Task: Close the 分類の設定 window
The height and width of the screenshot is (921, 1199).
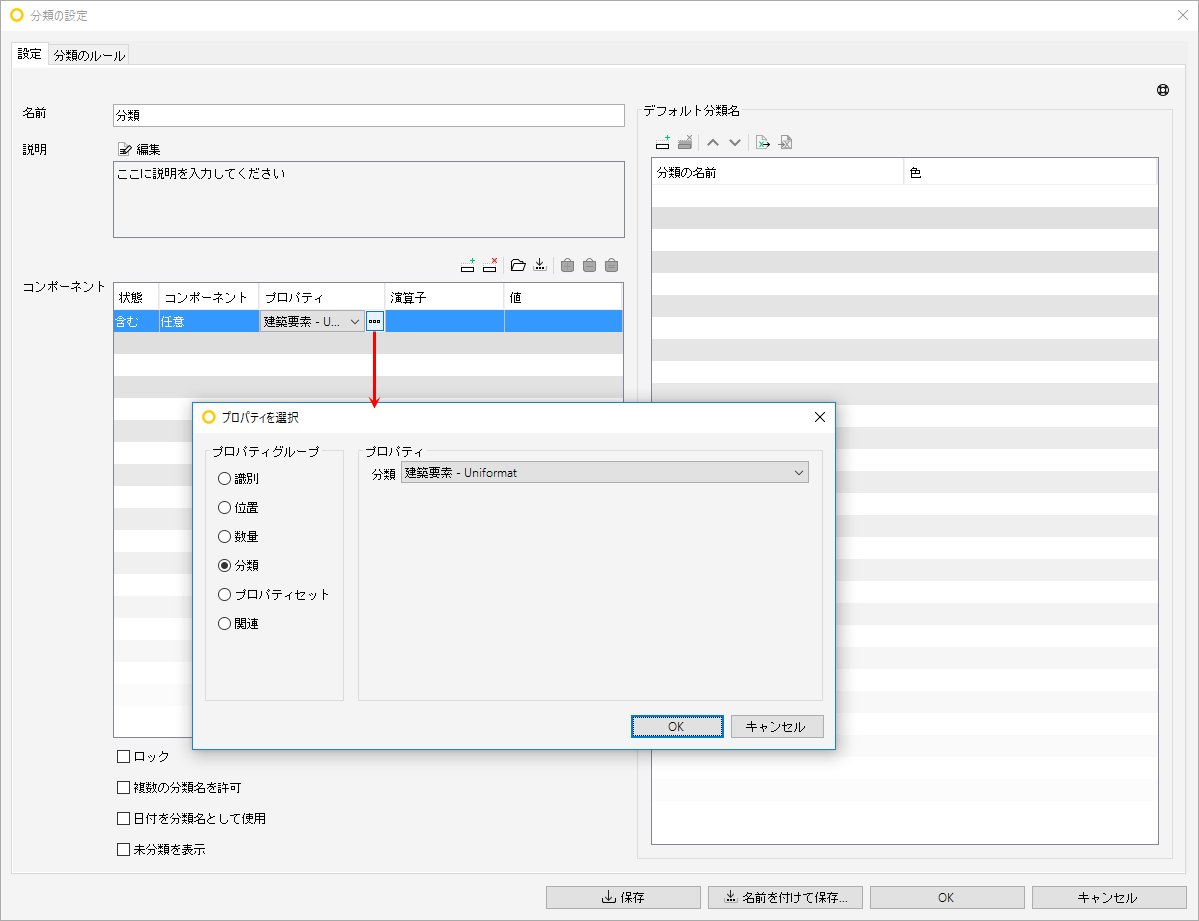Action: coord(1182,15)
